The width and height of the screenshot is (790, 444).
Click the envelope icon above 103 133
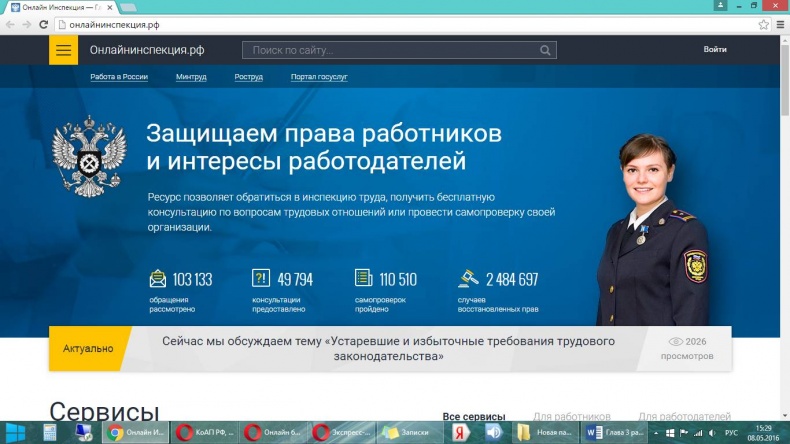click(x=157, y=279)
